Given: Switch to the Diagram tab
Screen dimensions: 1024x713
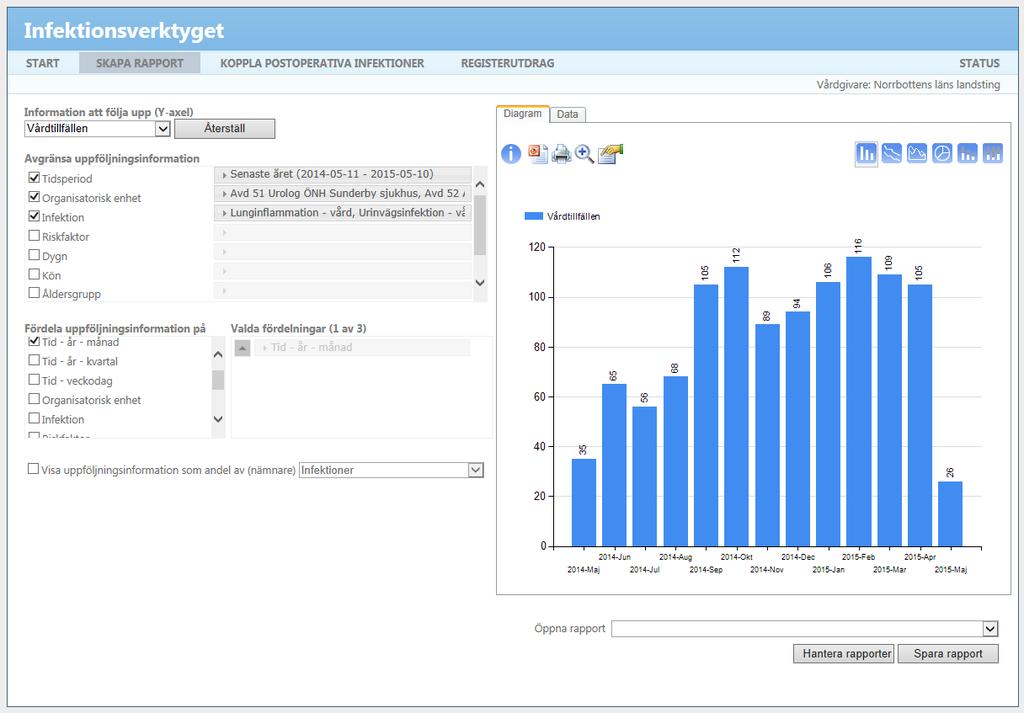Looking at the screenshot, I should 522,114.
